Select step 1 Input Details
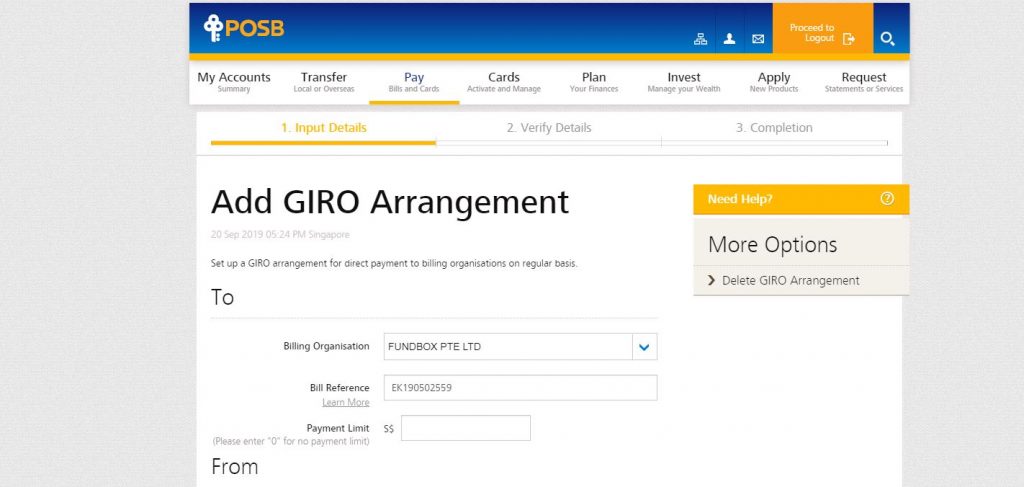This screenshot has width=1024, height=487. (324, 128)
